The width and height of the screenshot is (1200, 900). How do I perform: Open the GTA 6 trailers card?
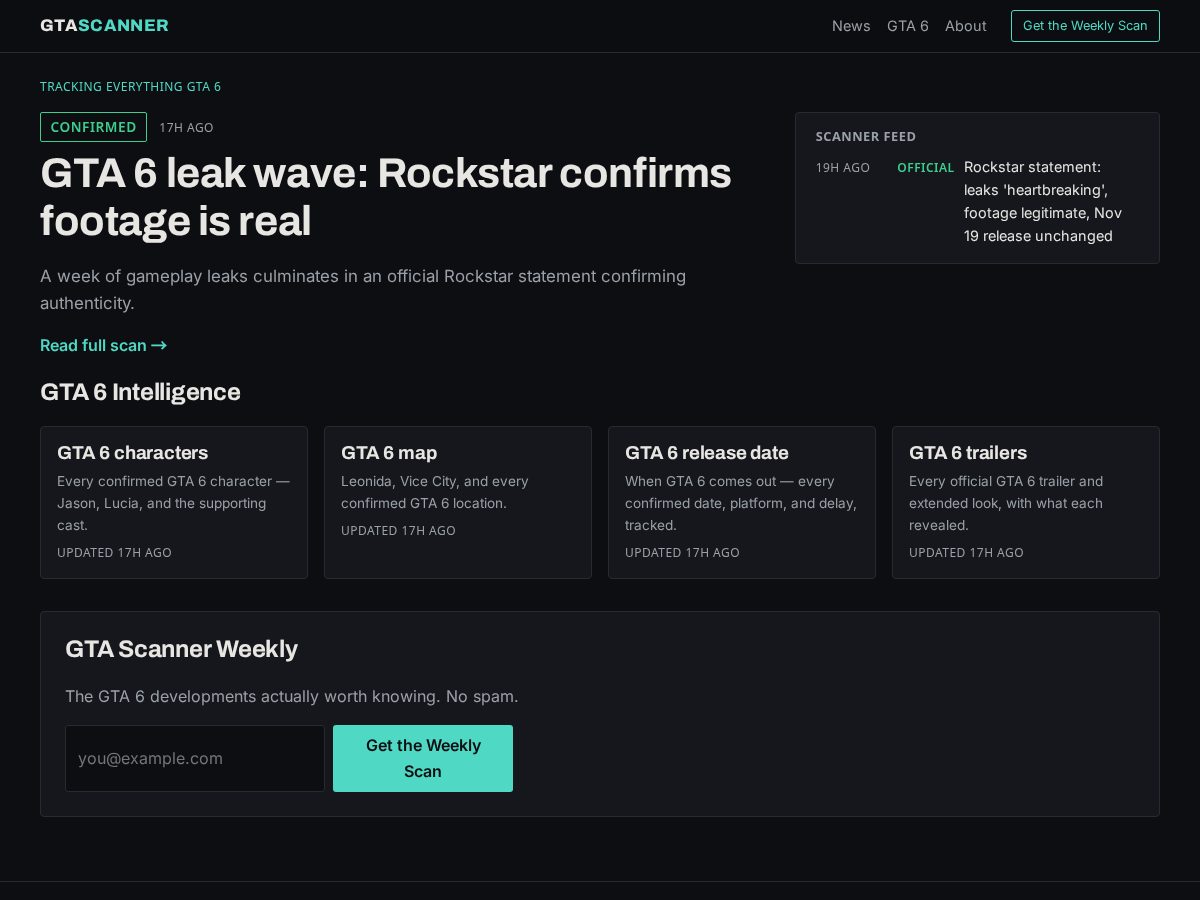1026,502
